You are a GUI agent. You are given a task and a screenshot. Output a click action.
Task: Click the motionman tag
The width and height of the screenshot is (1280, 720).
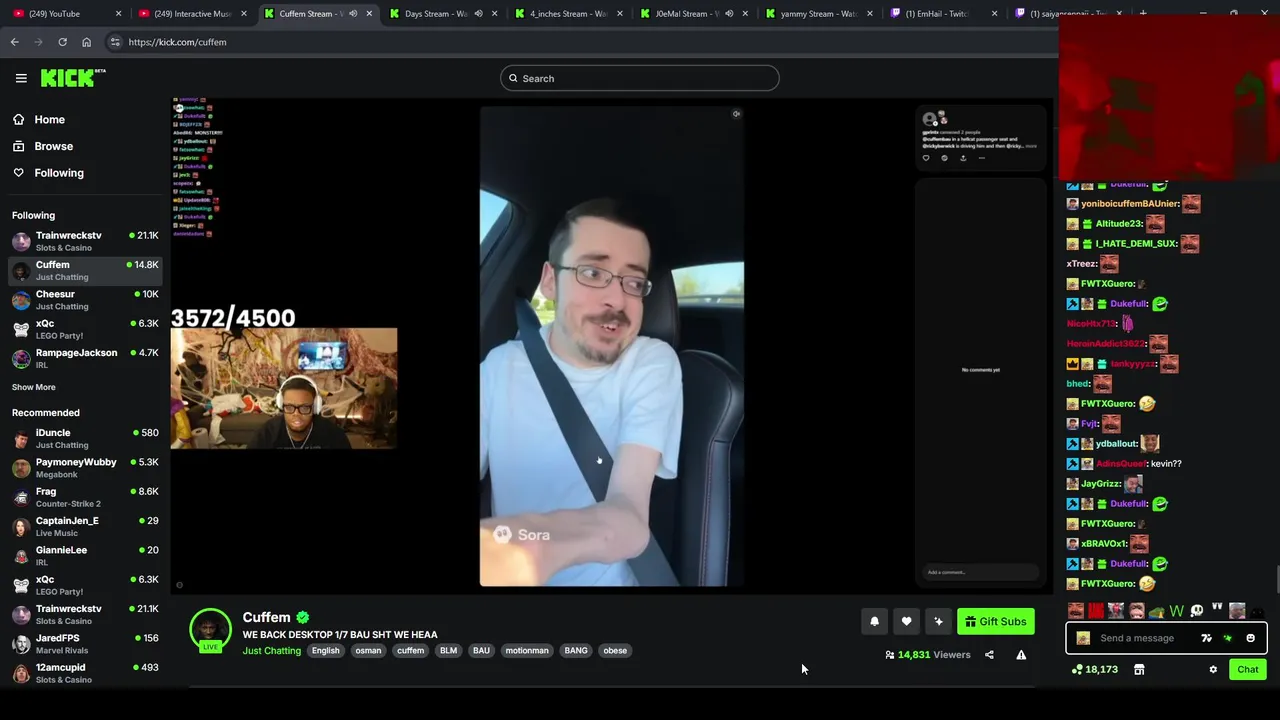527,651
